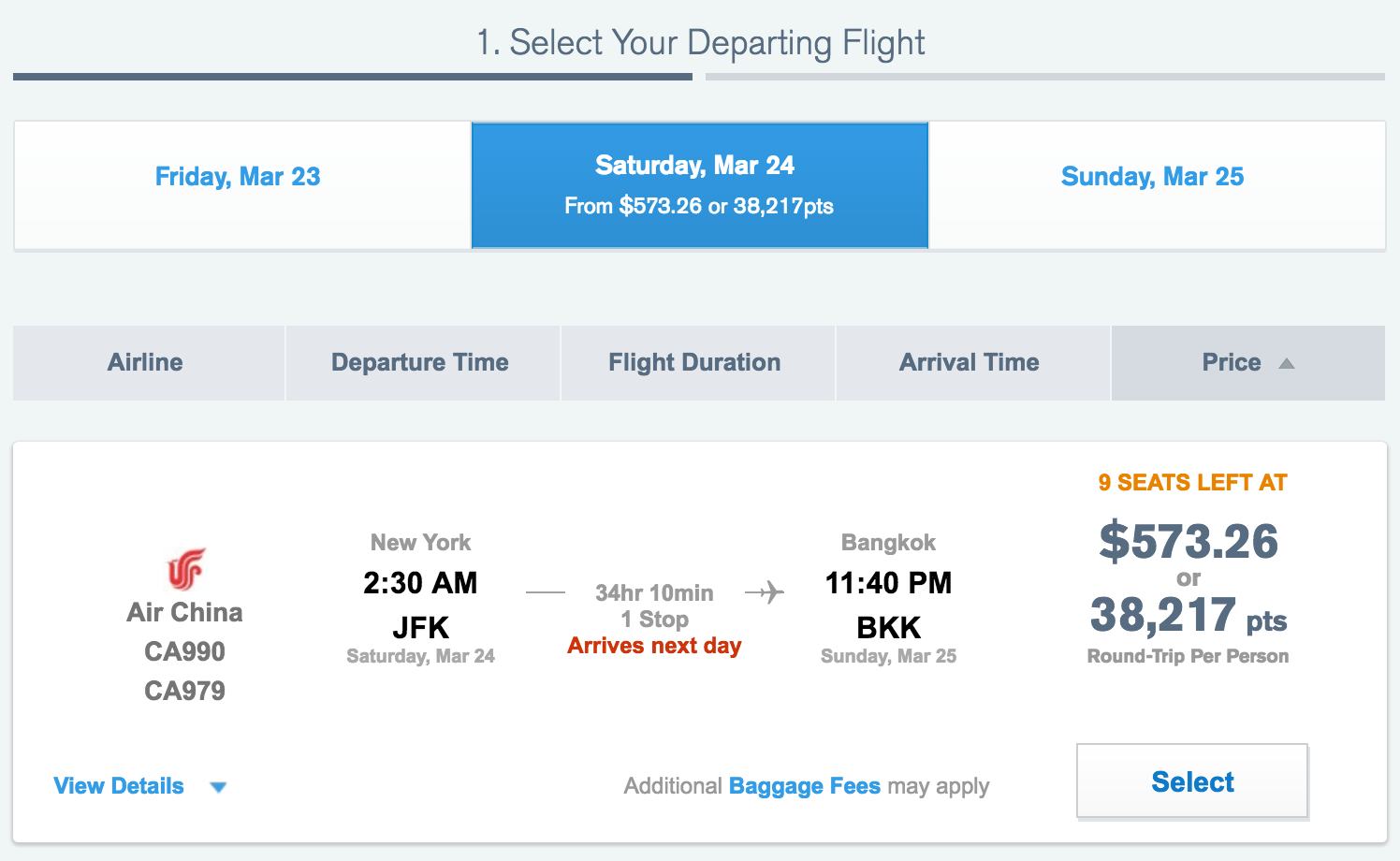Open the Baggage Fees link
The width and height of the screenshot is (1400, 861).
coord(805,786)
